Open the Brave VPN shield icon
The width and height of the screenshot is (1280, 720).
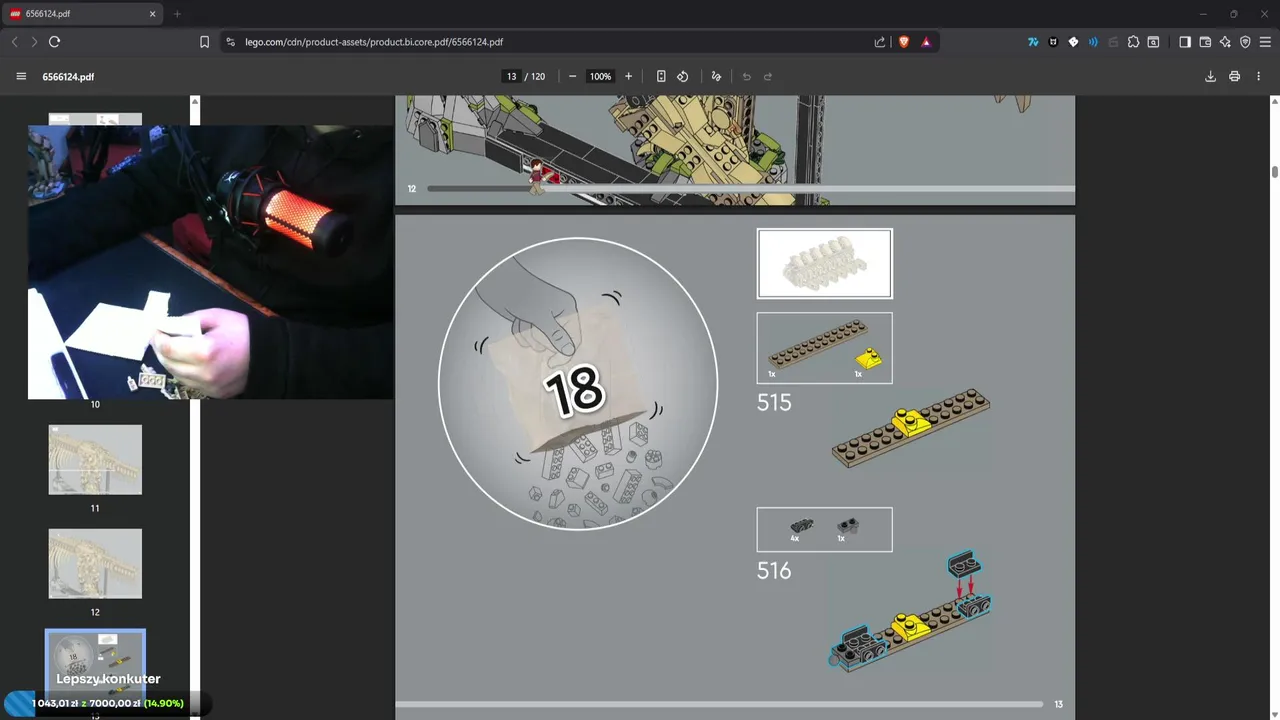(1245, 42)
